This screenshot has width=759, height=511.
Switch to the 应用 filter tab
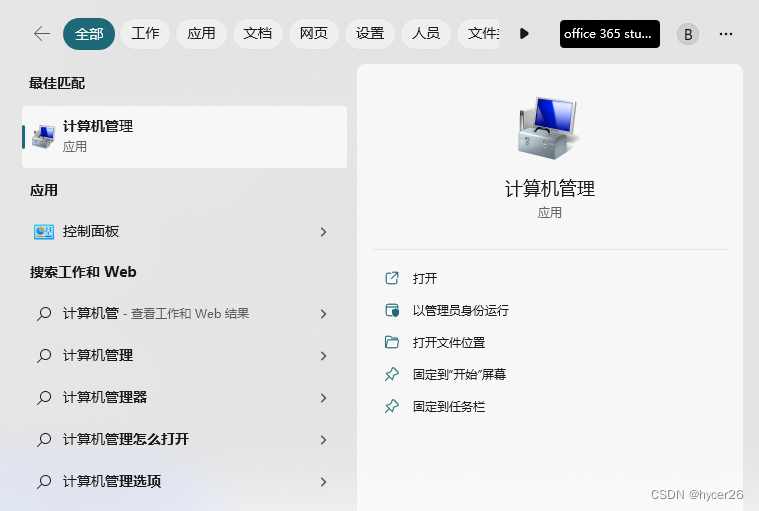coord(201,34)
